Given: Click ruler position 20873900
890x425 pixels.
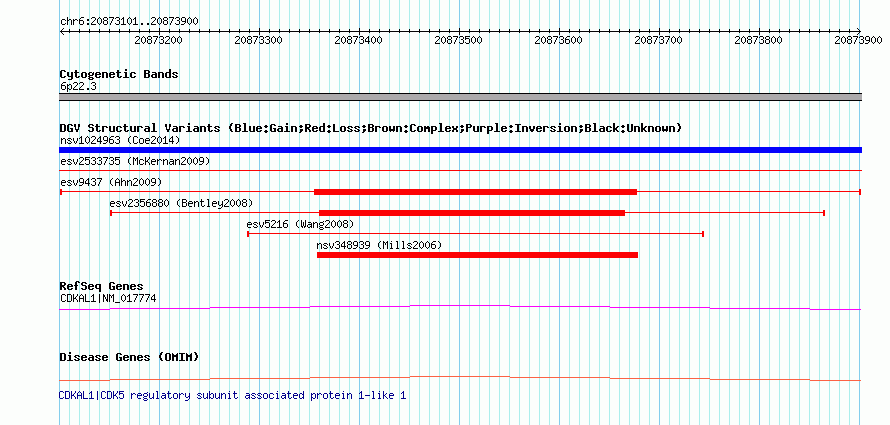Looking at the screenshot, I should (x=859, y=40).
